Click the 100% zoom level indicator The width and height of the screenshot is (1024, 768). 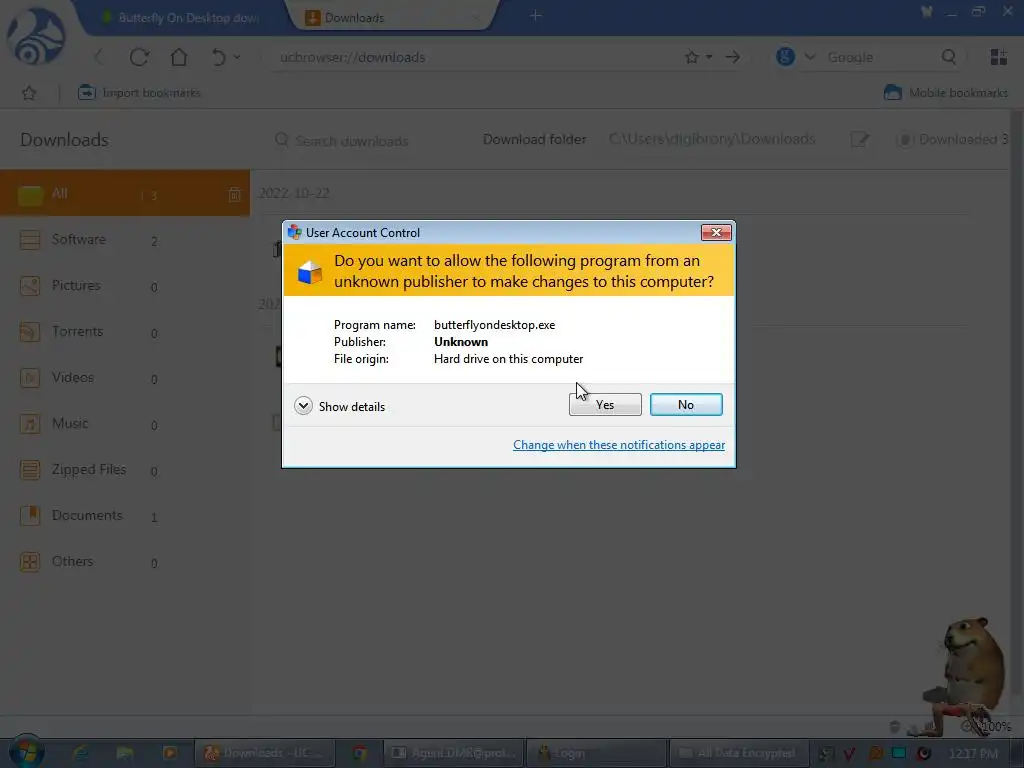[997, 726]
